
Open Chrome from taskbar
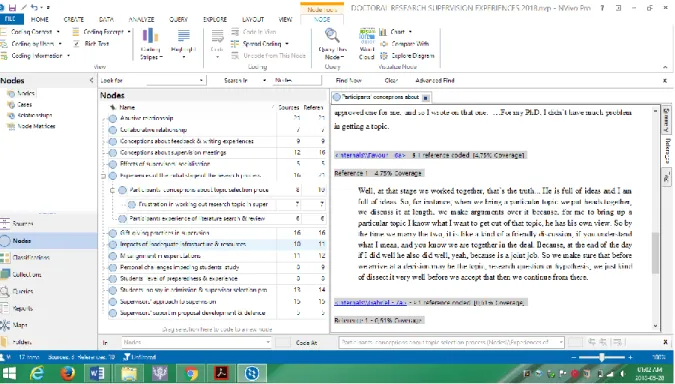191,373
